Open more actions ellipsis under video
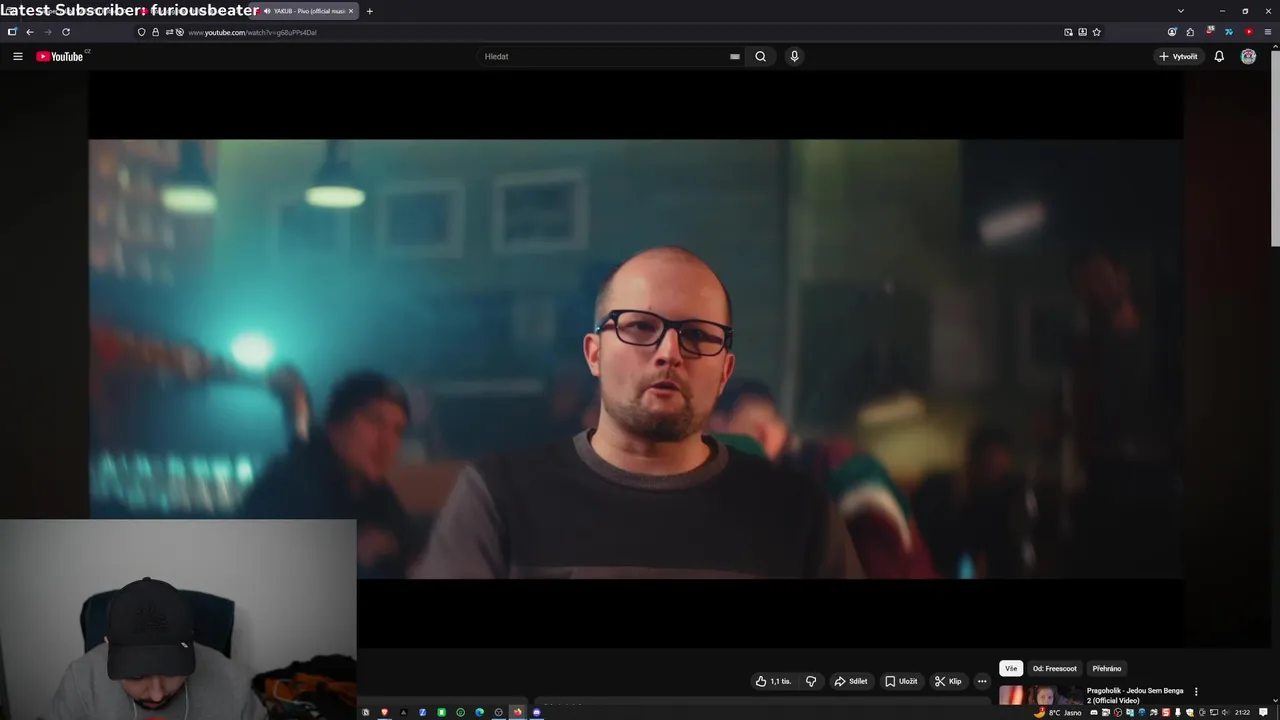Viewport: 1280px width, 720px height. tap(982, 681)
